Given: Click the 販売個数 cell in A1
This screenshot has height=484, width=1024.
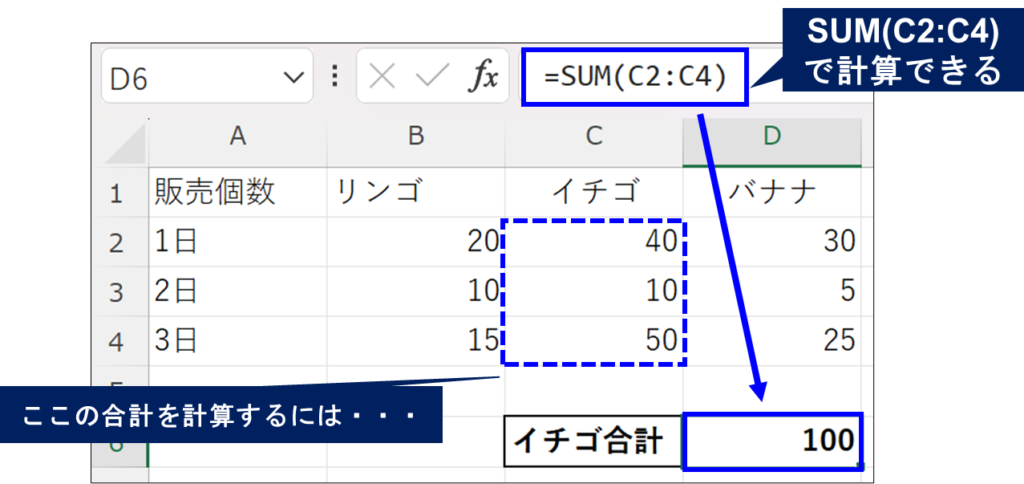Looking at the screenshot, I should click(237, 192).
